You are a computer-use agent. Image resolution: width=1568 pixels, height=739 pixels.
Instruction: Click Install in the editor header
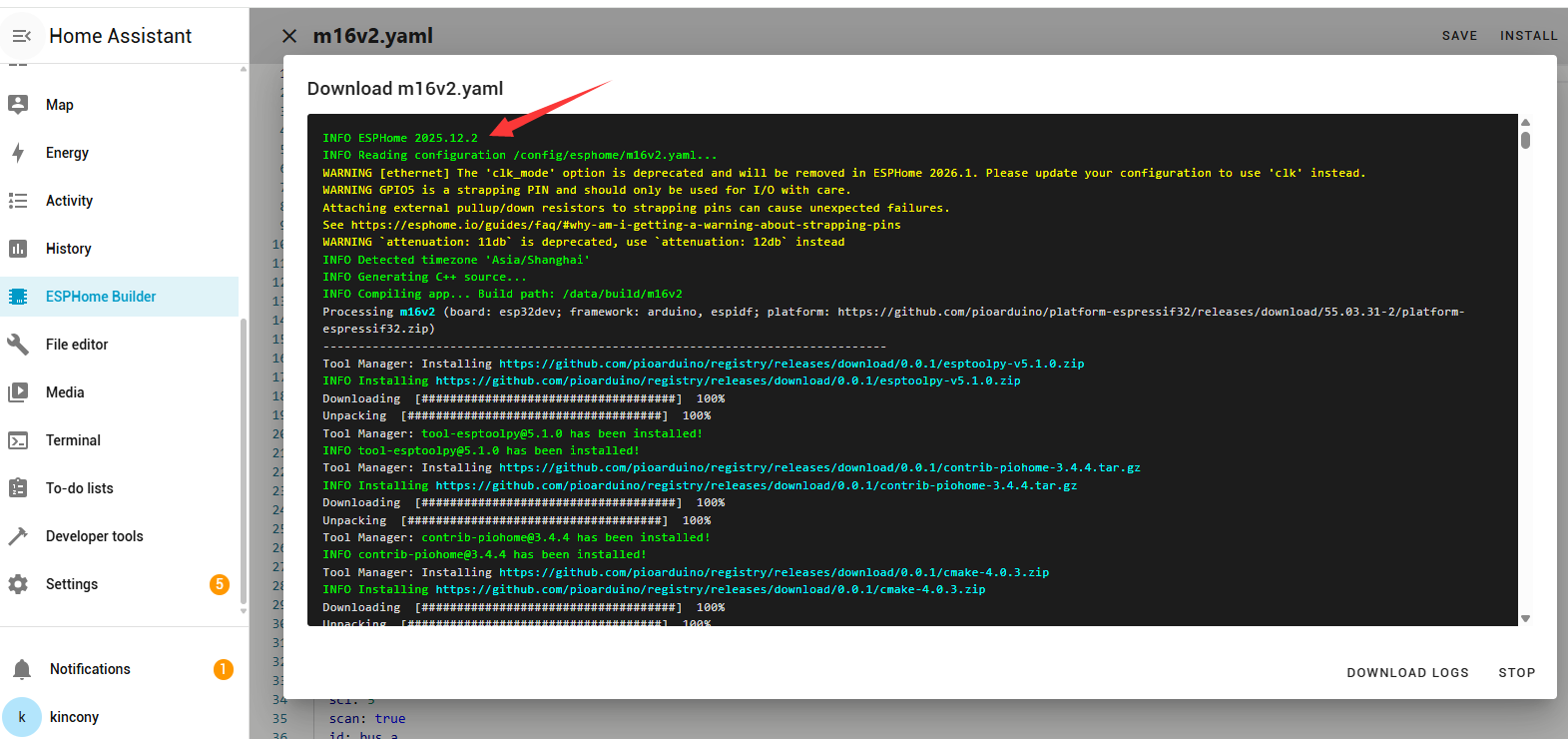point(1528,36)
